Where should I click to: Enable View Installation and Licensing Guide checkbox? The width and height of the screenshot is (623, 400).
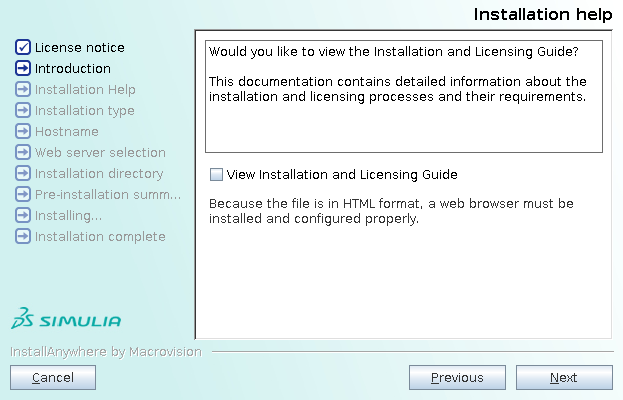coord(216,174)
